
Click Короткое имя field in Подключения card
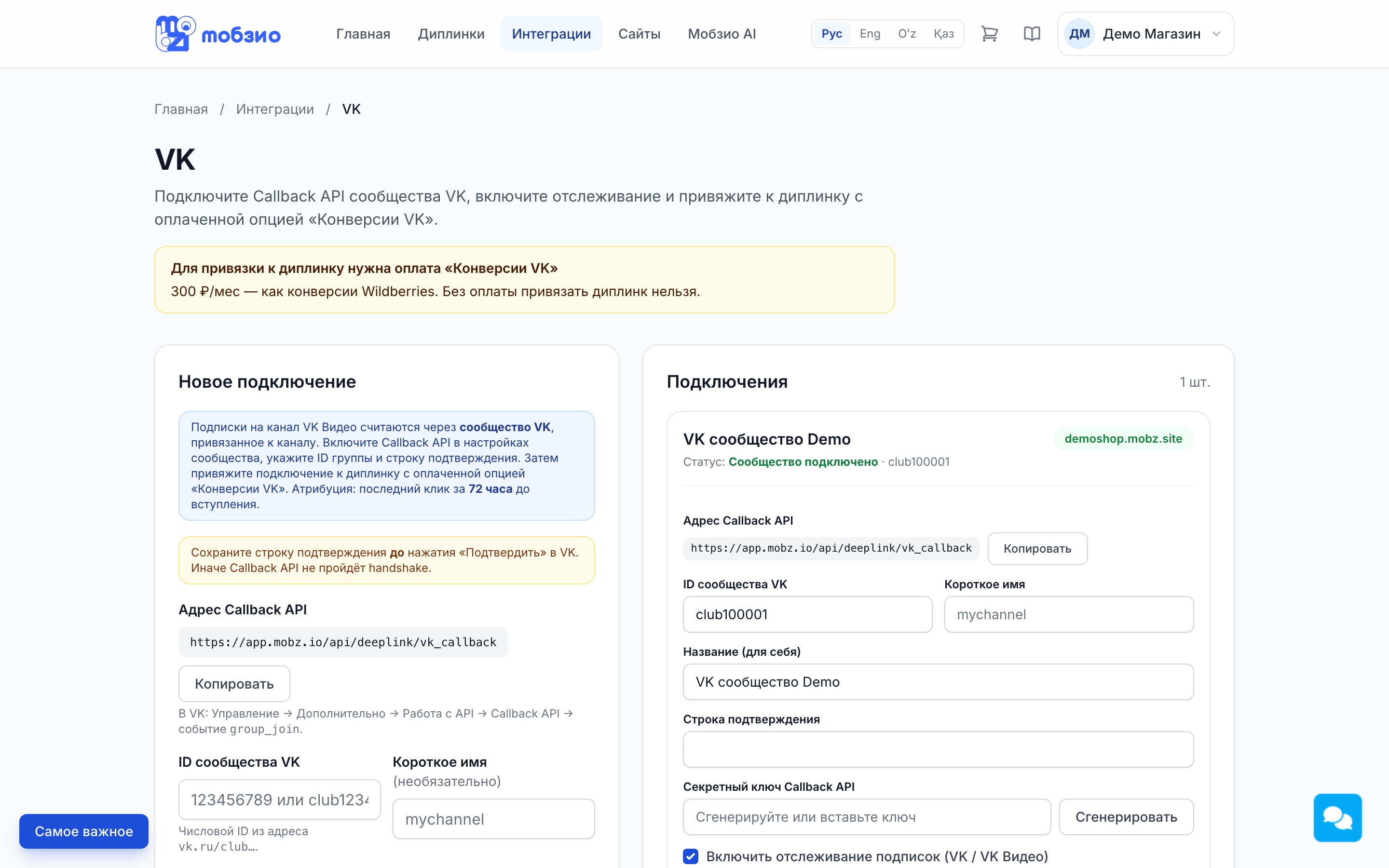(1069, 614)
